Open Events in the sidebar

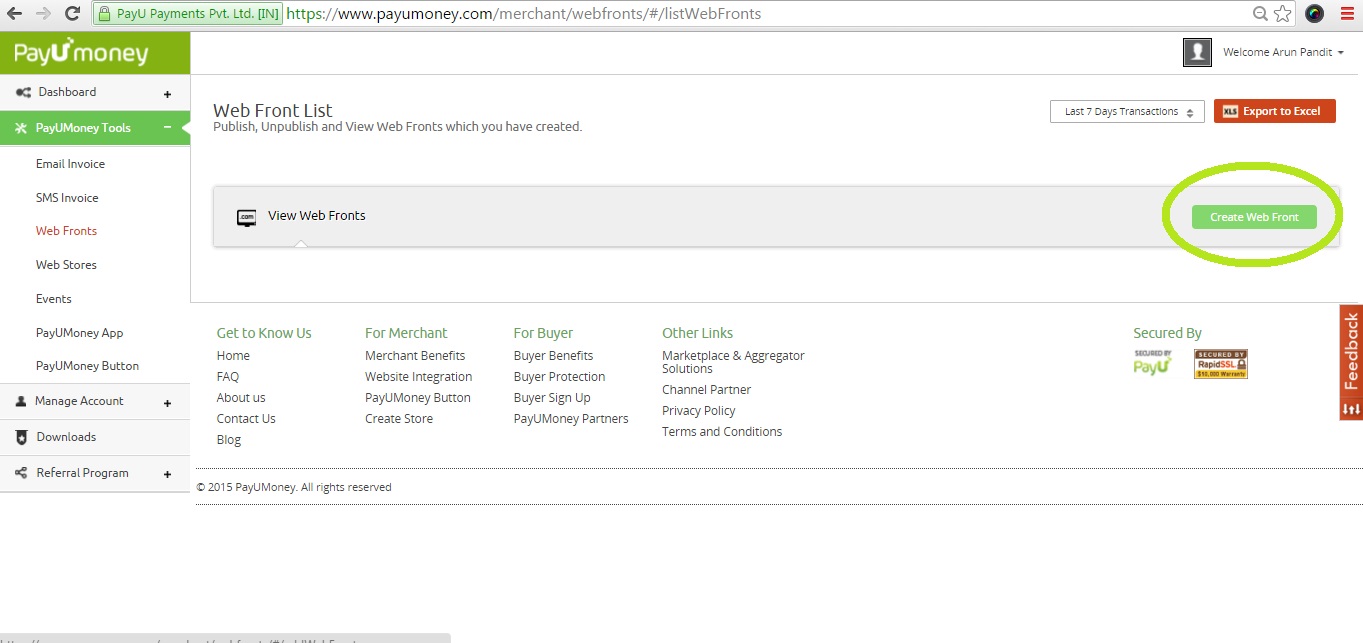tap(54, 299)
